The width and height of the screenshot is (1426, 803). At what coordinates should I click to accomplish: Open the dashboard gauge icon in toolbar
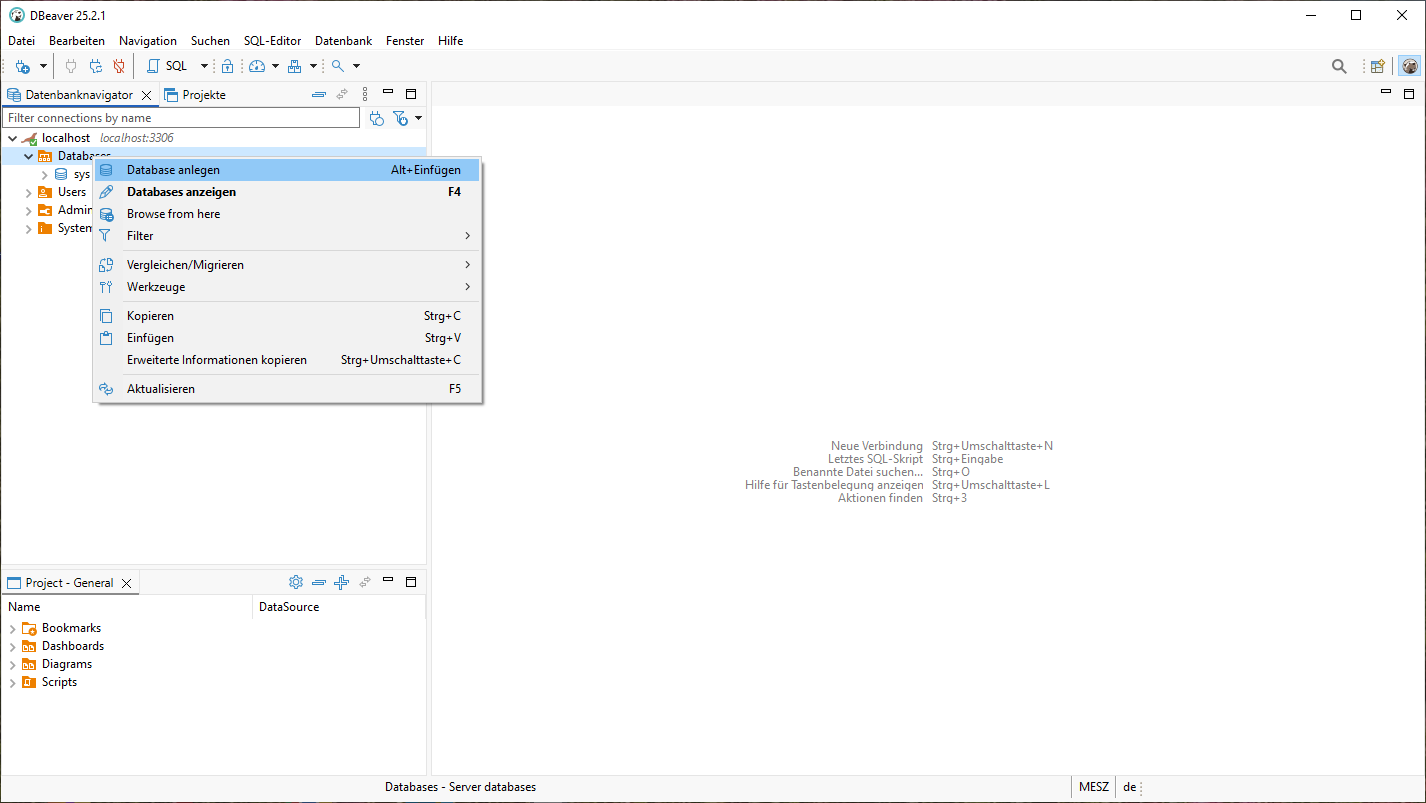257,66
